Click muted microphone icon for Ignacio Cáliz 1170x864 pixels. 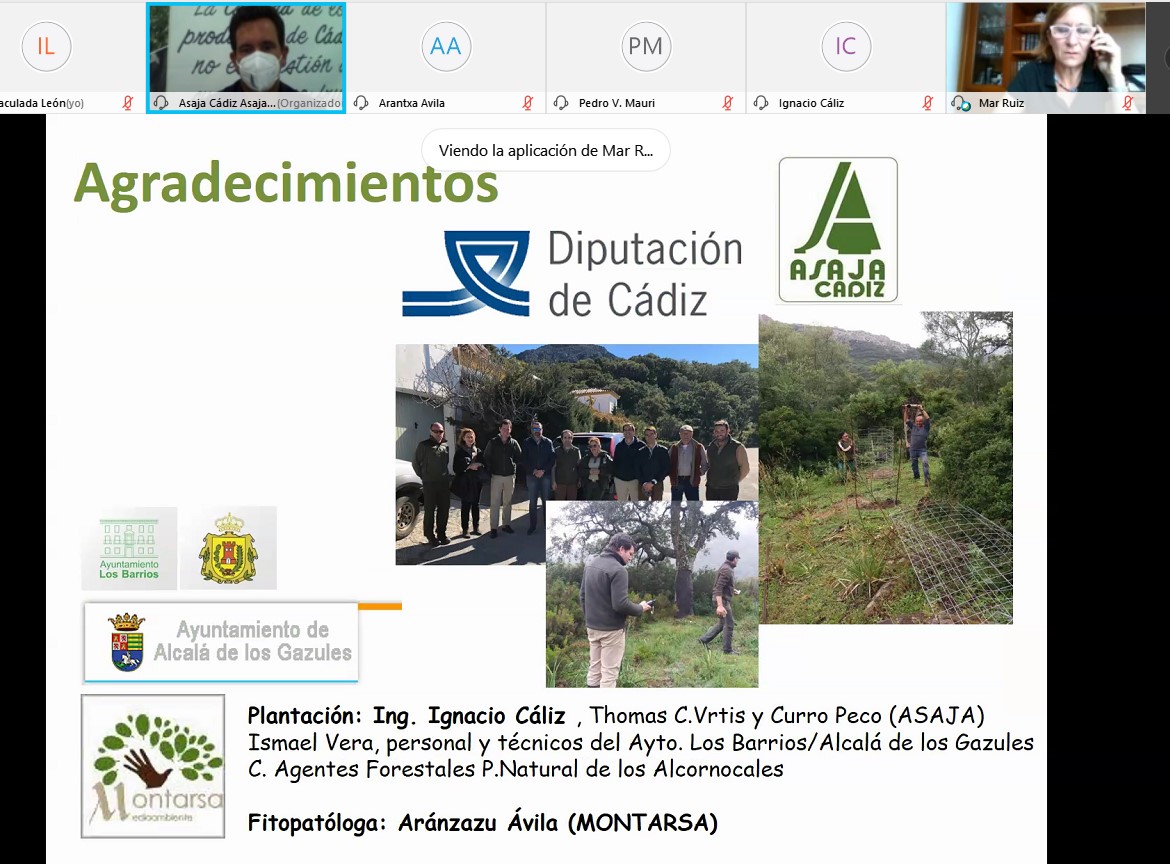(927, 103)
